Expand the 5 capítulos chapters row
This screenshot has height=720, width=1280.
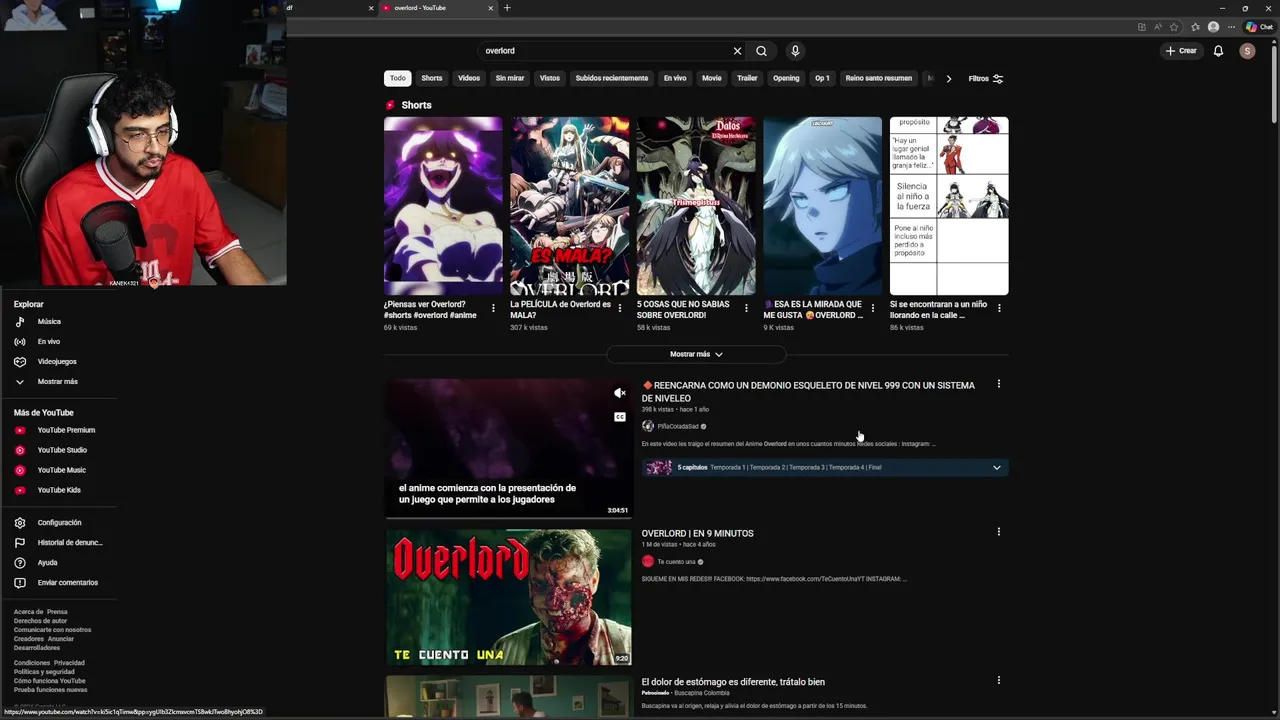[x=825, y=467]
